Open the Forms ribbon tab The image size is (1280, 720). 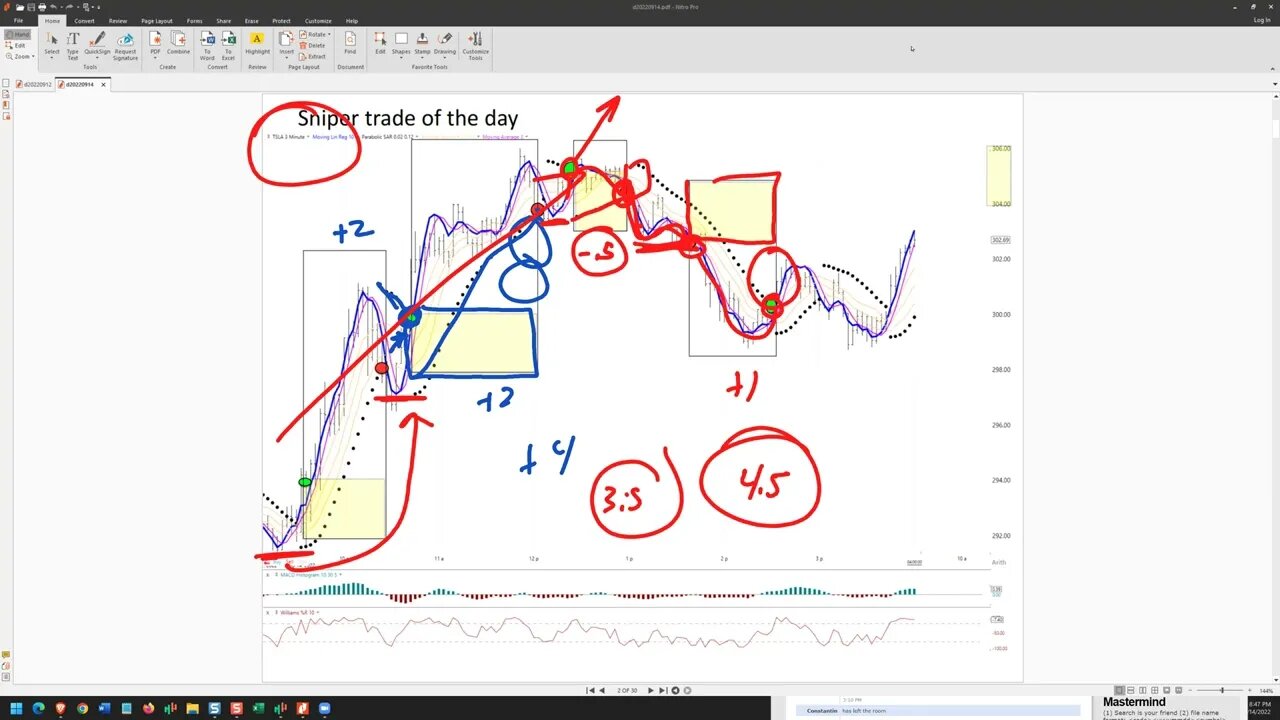194,20
